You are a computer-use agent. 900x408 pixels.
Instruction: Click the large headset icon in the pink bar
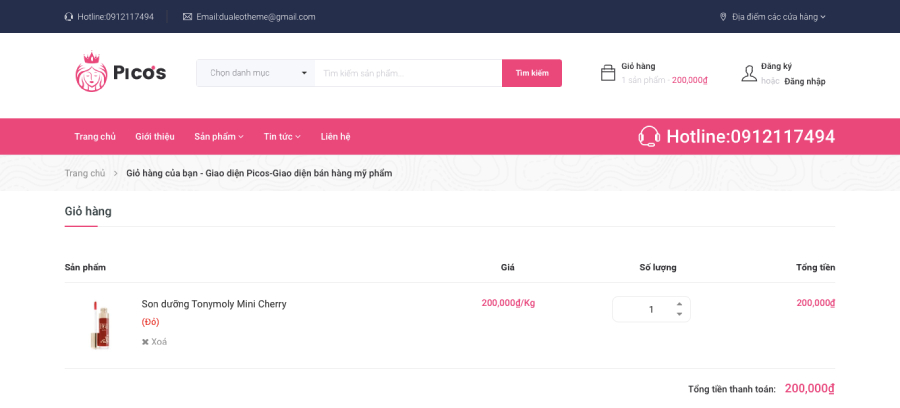(x=649, y=137)
